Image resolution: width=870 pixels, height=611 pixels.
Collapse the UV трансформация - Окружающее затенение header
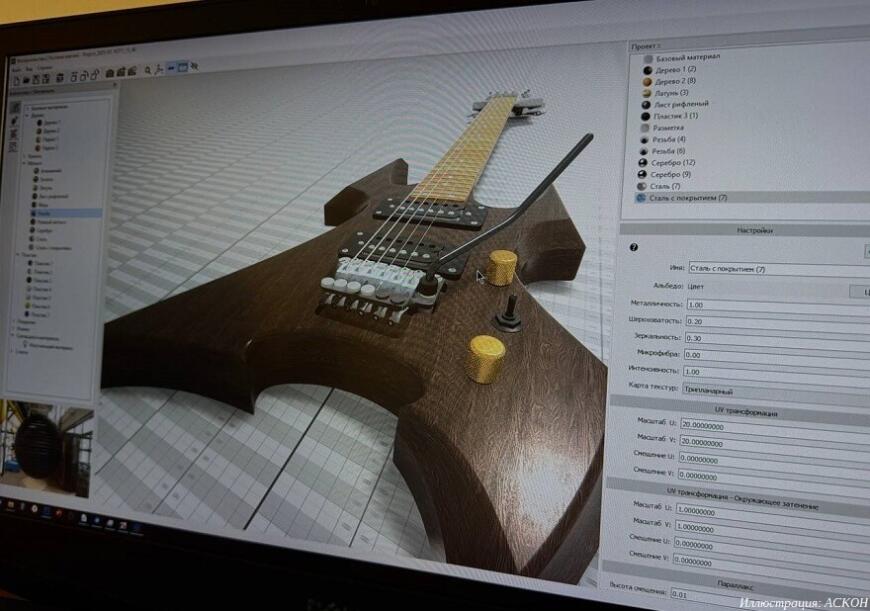point(738,498)
